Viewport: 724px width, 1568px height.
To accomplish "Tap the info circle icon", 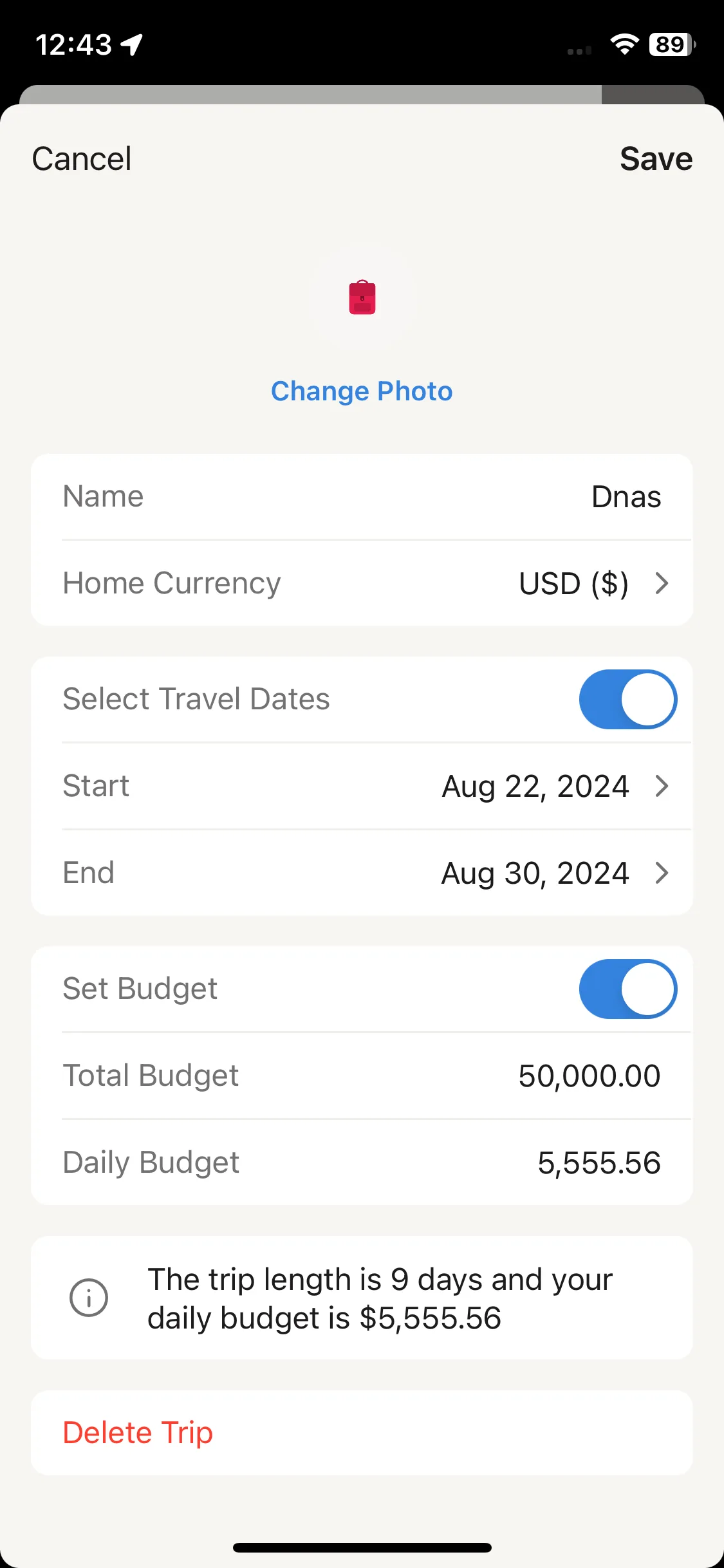I will pos(89,1298).
